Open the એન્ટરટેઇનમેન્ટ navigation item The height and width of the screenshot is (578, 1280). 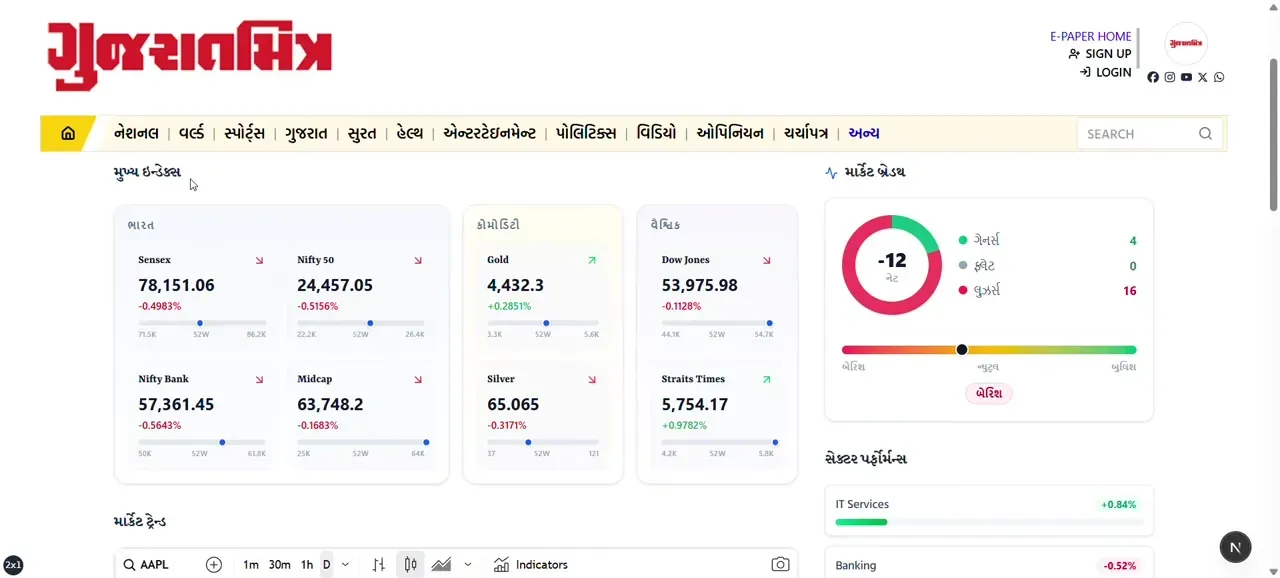point(489,133)
